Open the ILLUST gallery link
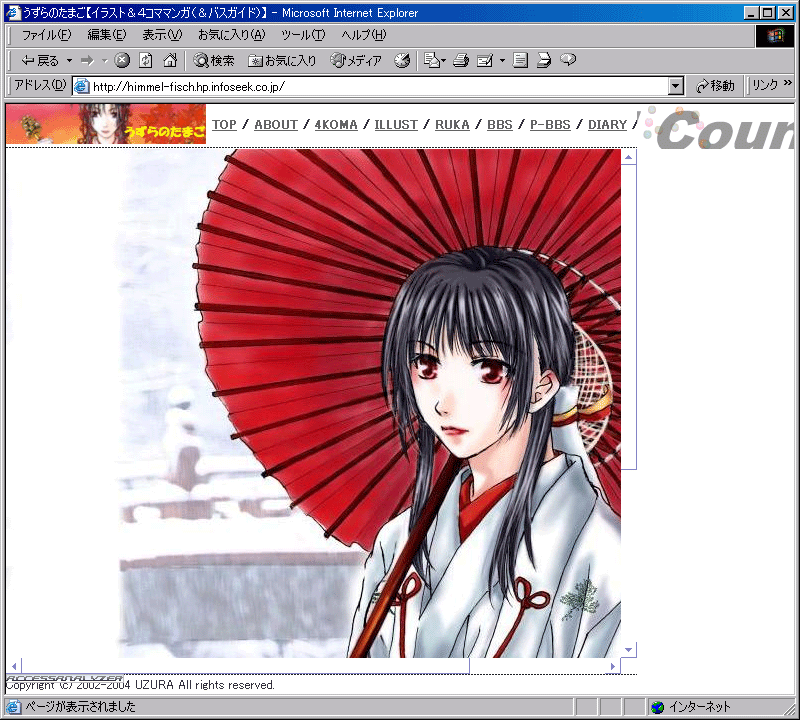The height and width of the screenshot is (720, 800). [x=396, y=125]
